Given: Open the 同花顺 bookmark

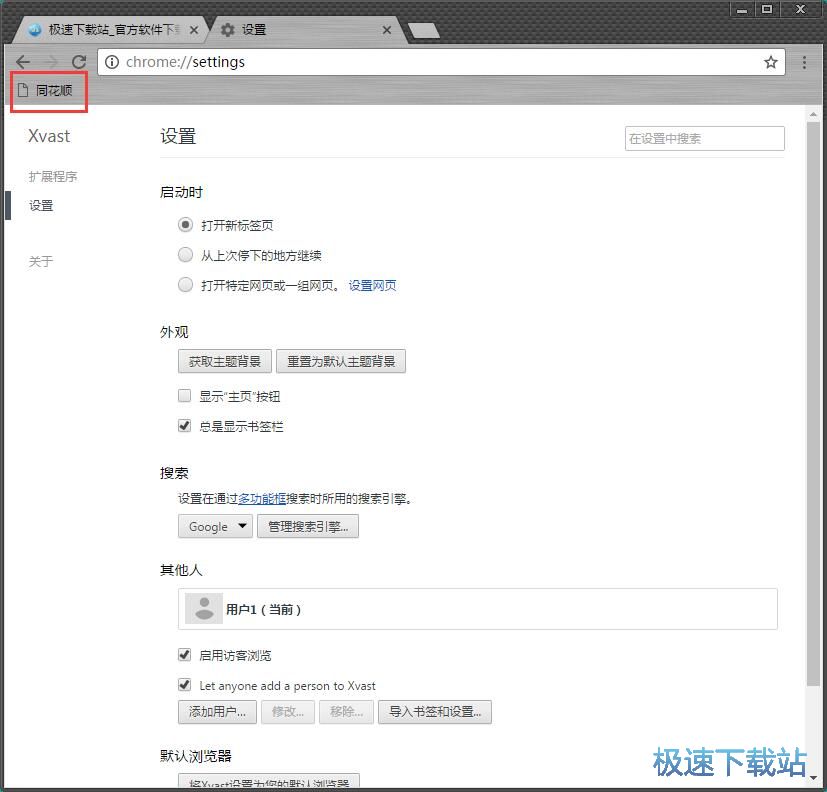Looking at the screenshot, I should [x=45, y=91].
